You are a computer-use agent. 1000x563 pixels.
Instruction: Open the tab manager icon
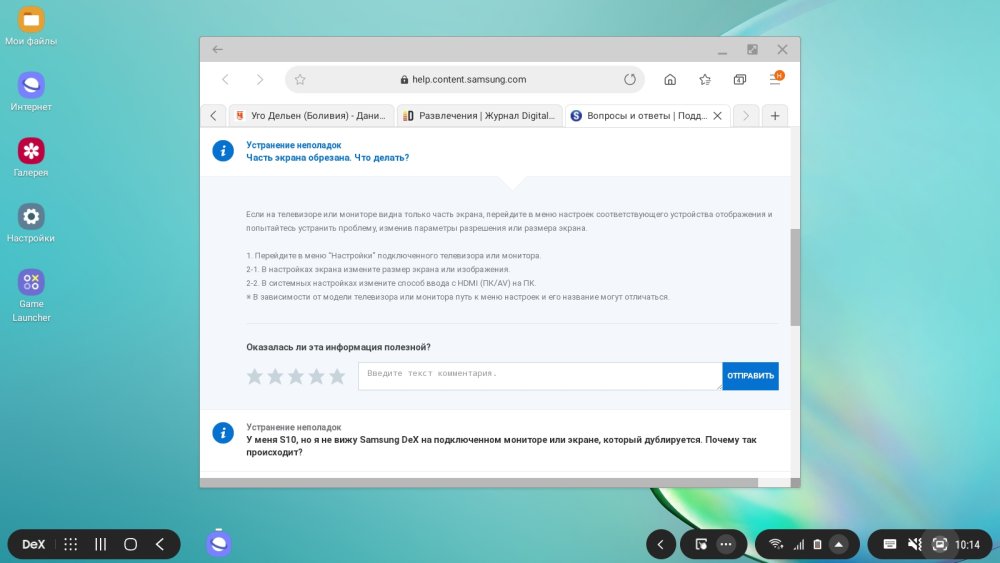740,80
